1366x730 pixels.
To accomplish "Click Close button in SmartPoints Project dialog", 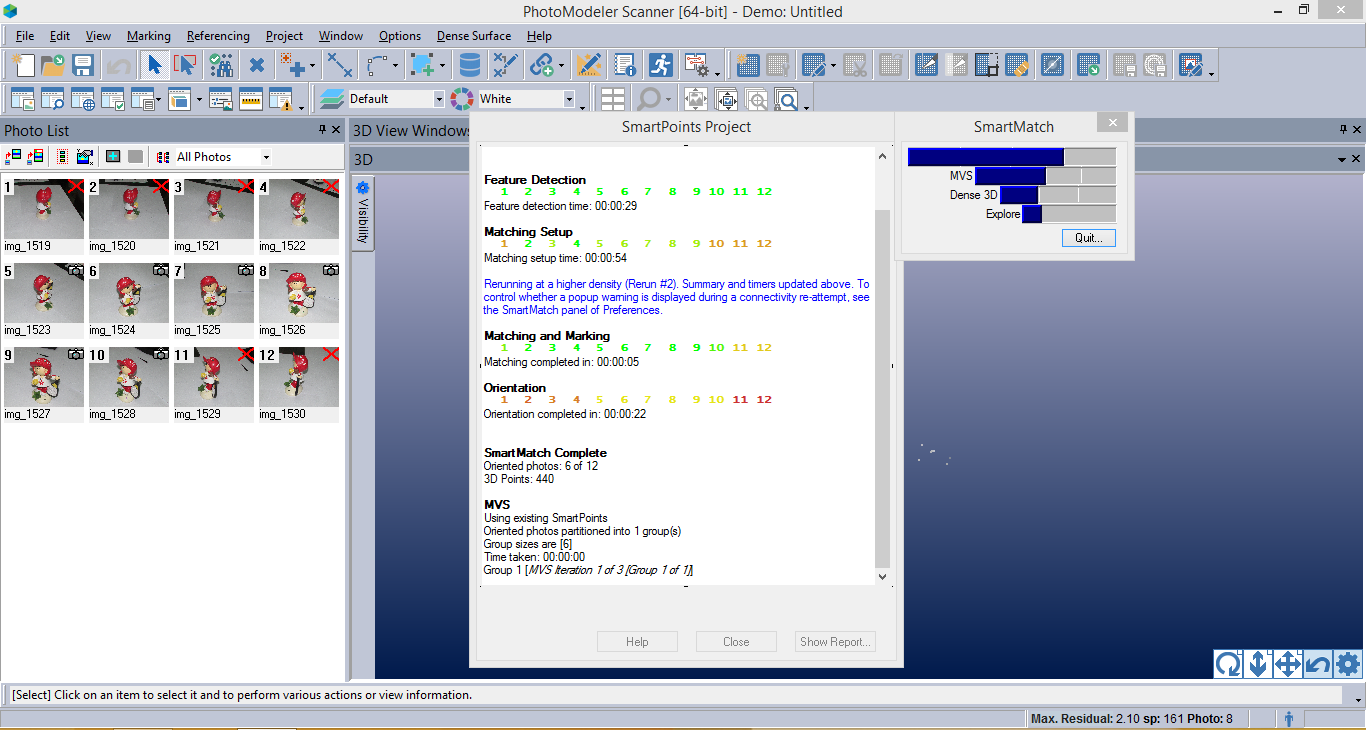I will pyautogui.click(x=736, y=642).
